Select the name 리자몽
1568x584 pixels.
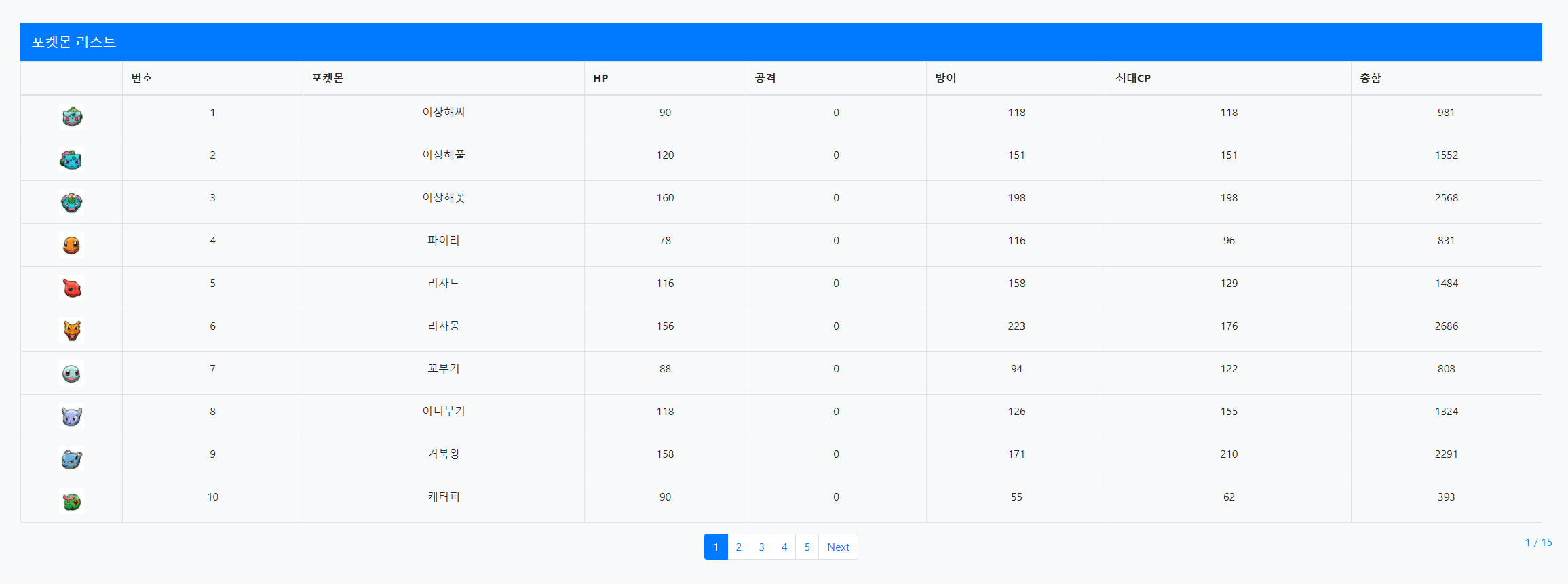(444, 326)
